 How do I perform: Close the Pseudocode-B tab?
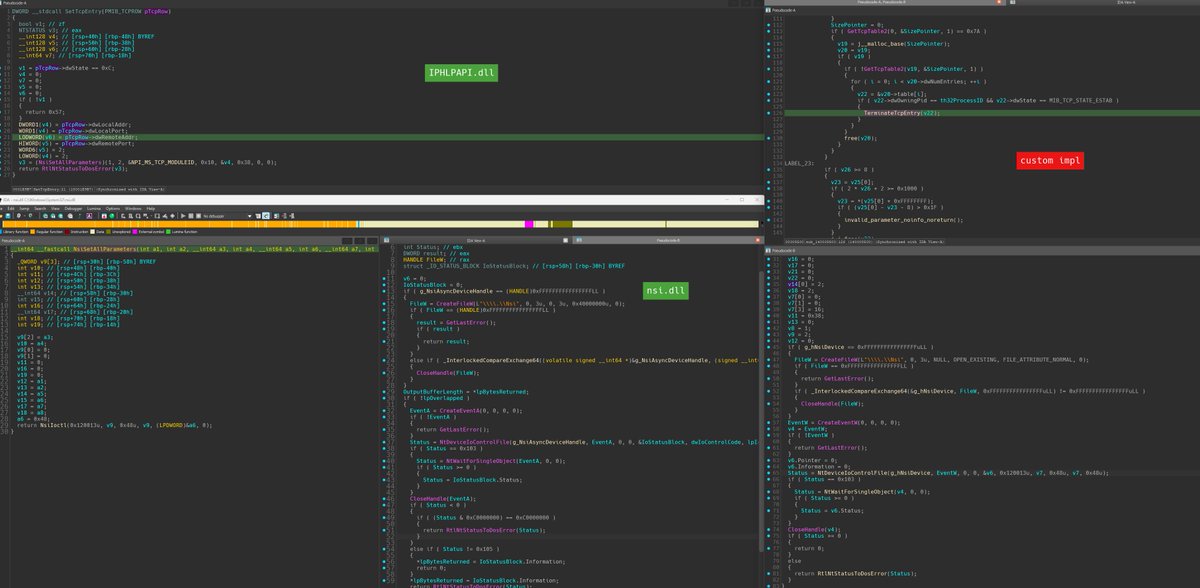(757, 240)
